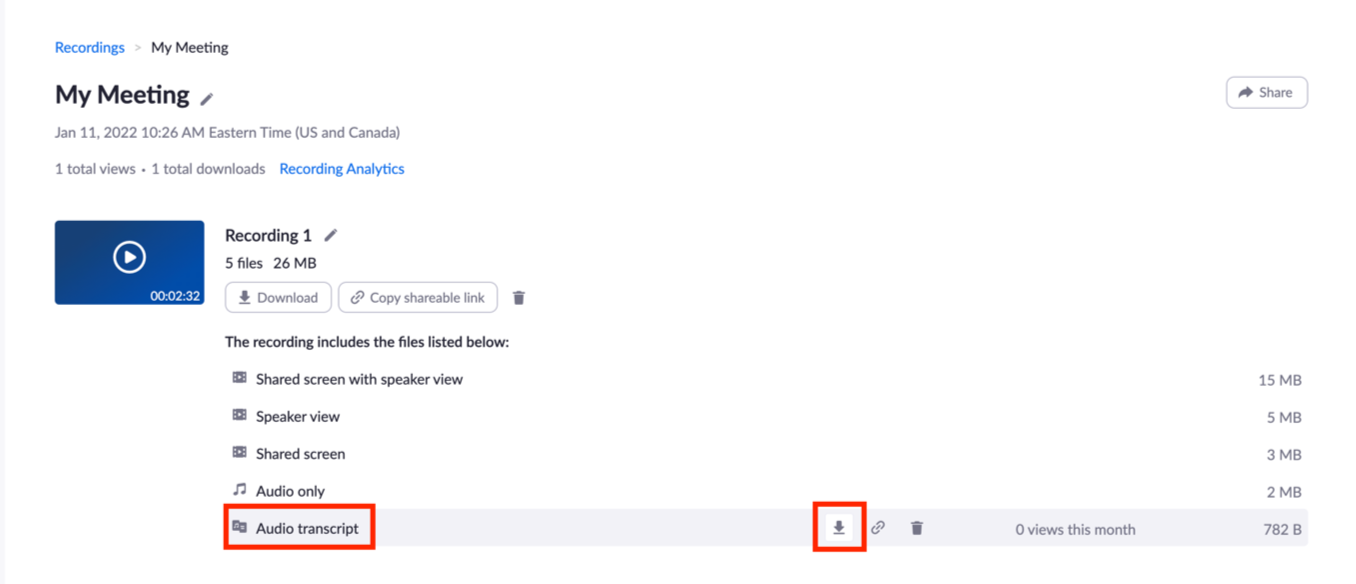Select the Audio only file row
This screenshot has height=584, width=1356.
pos(766,491)
